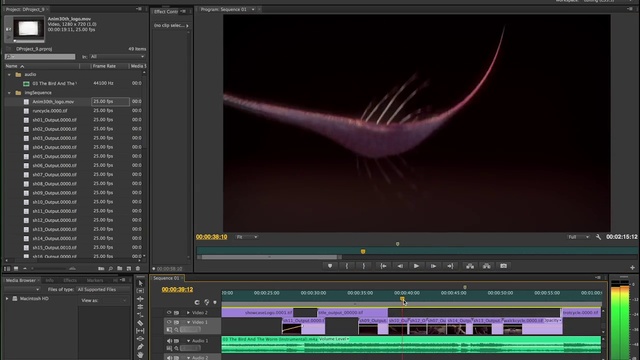Screen dimensions: 640x360
Task: Toggle Audio 1 sync lock
Action: (177, 341)
